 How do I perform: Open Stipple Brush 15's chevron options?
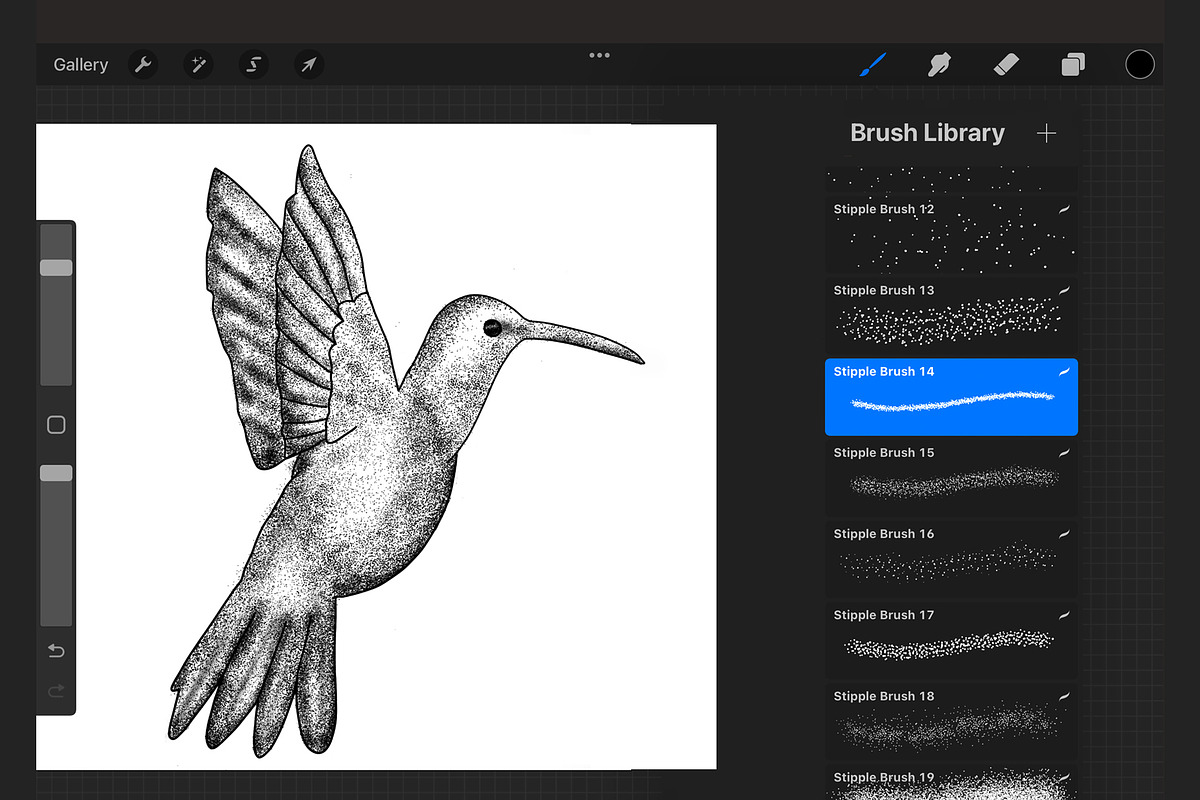(x=1063, y=451)
